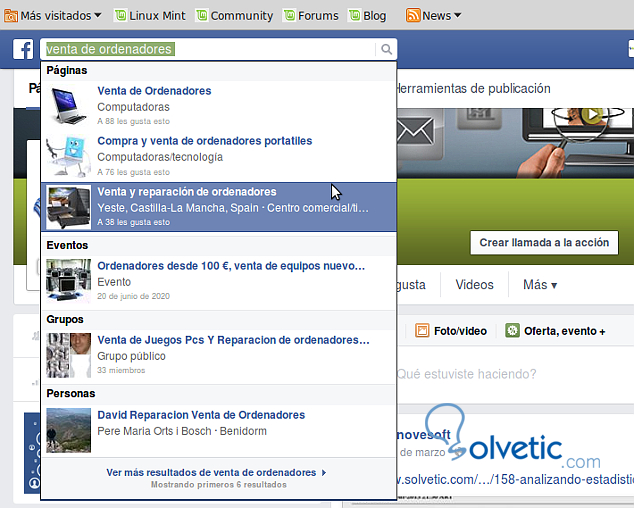Open the Linux Mint bookmark
This screenshot has width=634, height=508.
point(150,16)
